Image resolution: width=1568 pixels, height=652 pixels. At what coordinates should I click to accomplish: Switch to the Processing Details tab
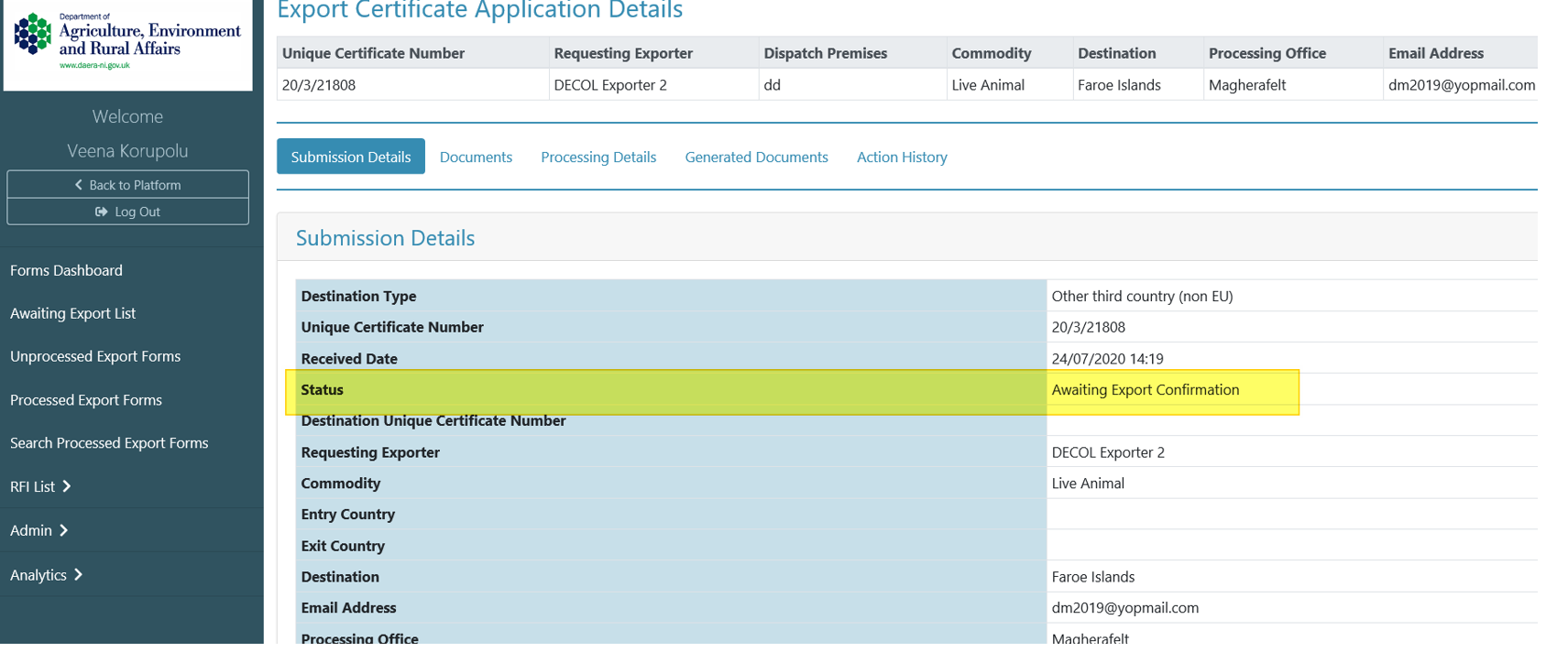598,157
